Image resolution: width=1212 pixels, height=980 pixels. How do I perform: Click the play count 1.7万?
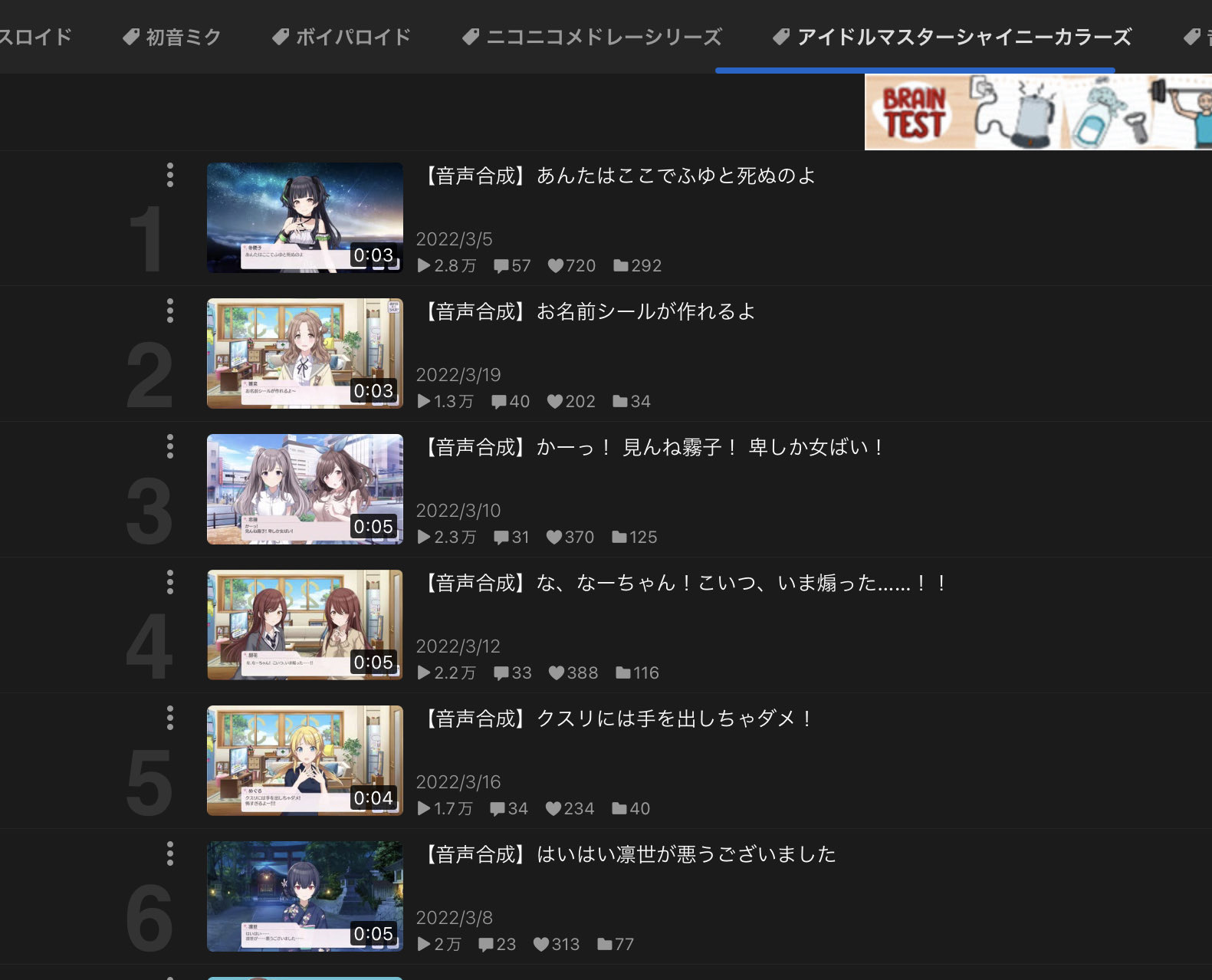click(x=445, y=808)
